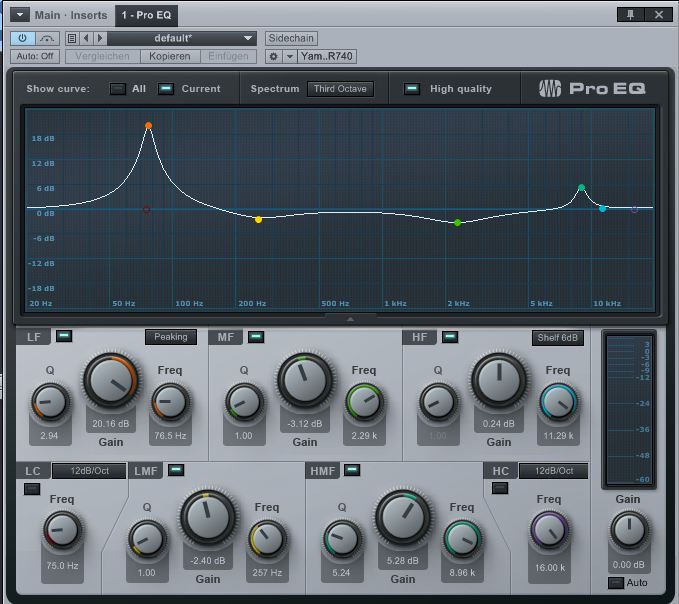Viewport: 679px width, 604px height.
Task: Toggle the HF band enable button
Action: click(450, 336)
